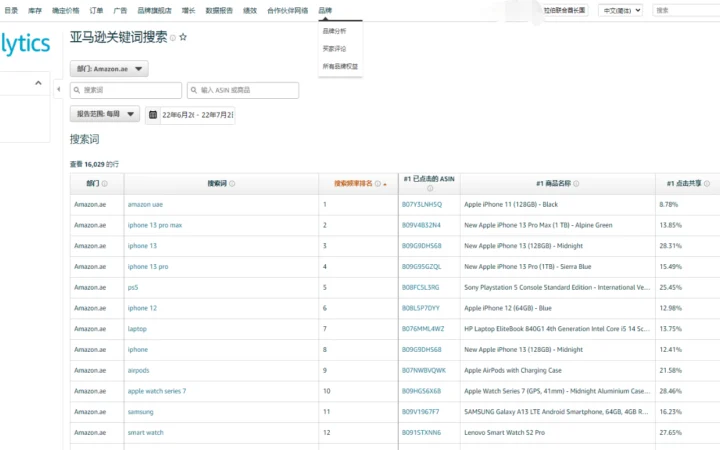Image resolution: width=720 pixels, height=450 pixels.
Task: Open the 增长 menu
Action: pyautogui.click(x=188, y=10)
